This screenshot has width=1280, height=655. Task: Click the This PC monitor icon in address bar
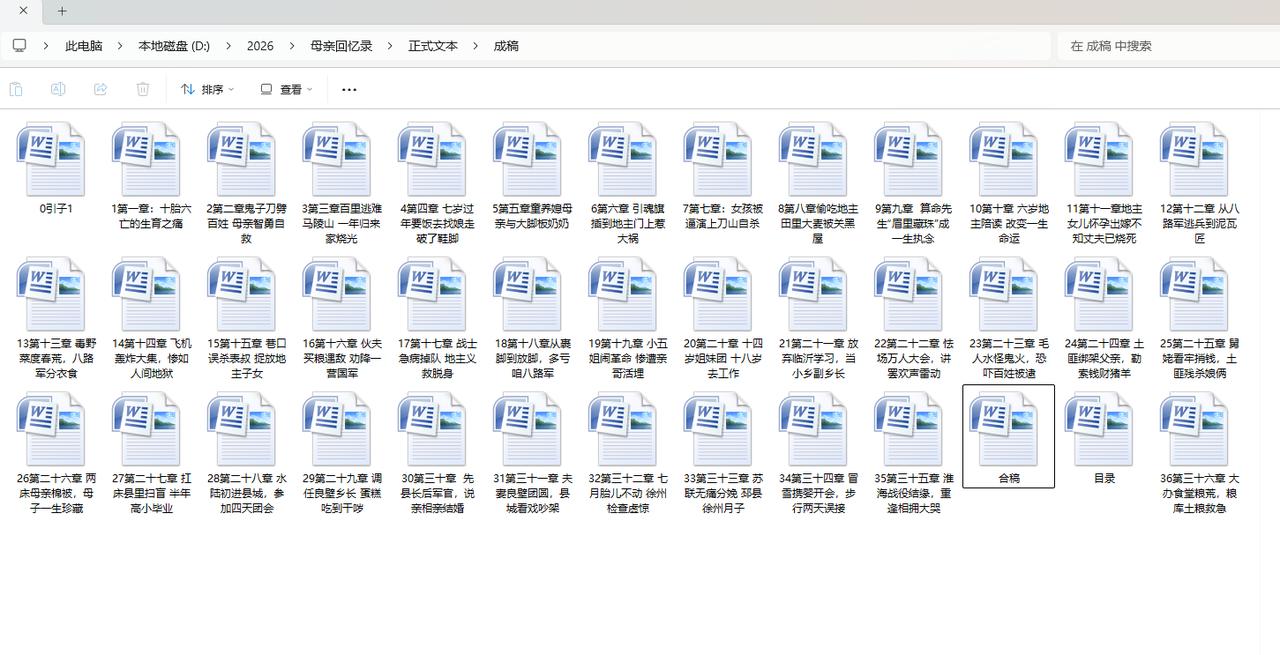coord(19,46)
